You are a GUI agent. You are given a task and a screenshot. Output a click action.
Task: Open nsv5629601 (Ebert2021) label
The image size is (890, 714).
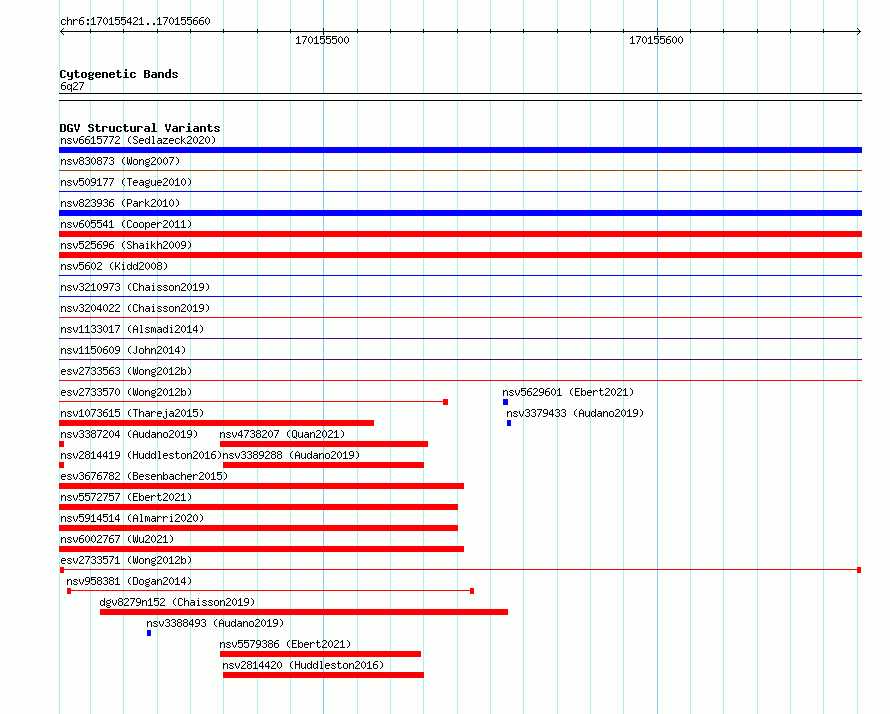tap(568, 392)
